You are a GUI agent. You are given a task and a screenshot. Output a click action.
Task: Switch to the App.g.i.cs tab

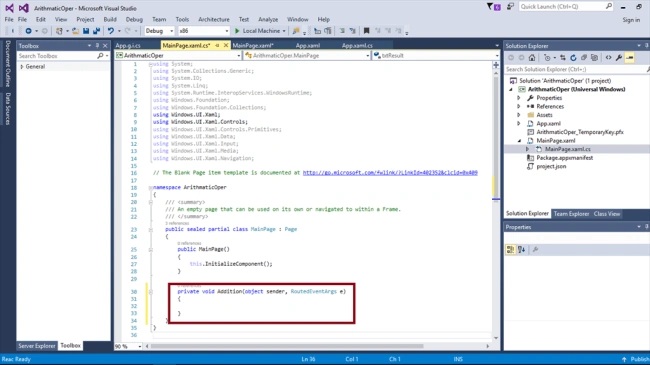[128, 46]
